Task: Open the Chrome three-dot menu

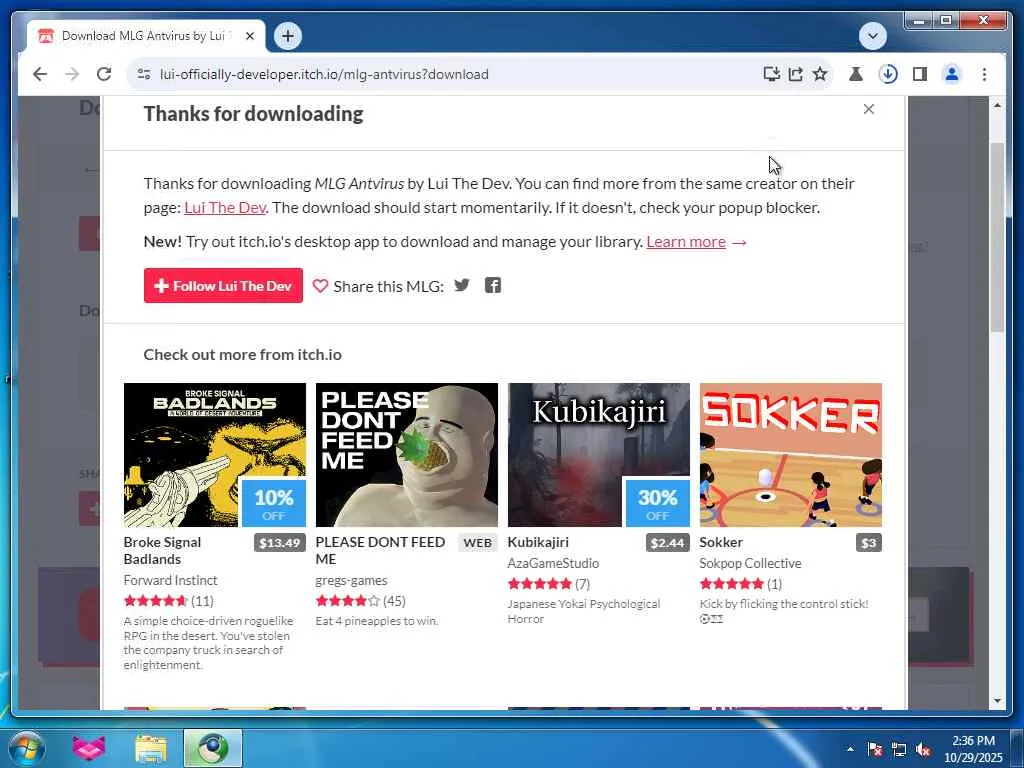Action: 984,74
